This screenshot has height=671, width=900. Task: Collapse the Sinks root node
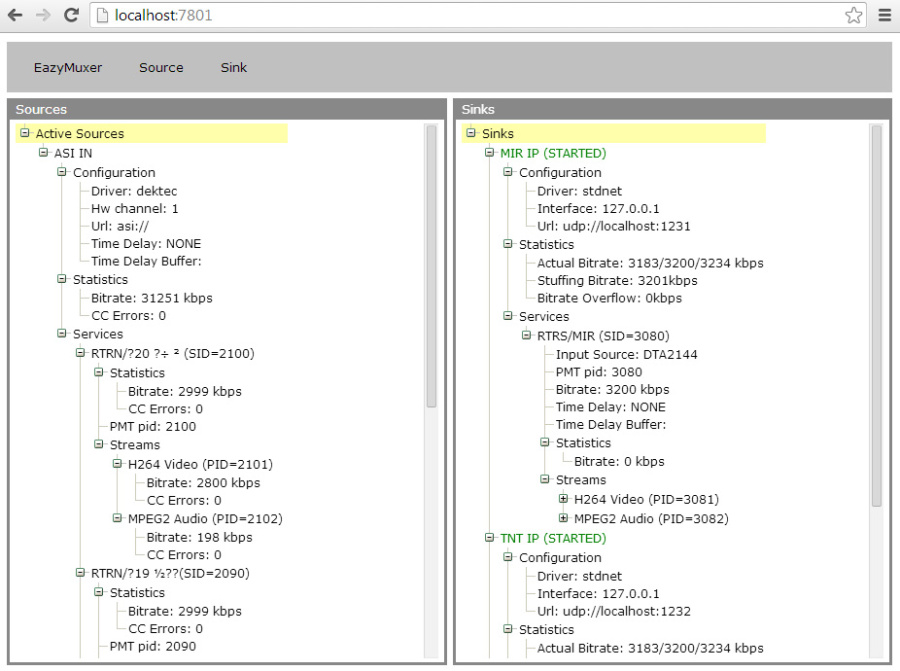471,133
